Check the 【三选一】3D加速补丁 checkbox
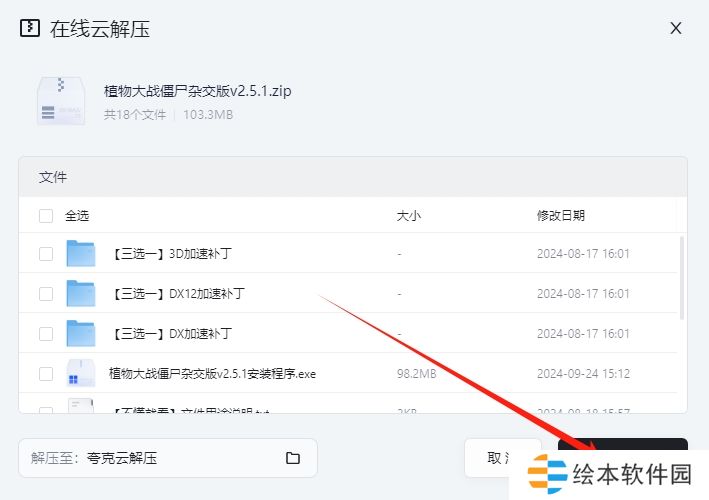 [46, 254]
